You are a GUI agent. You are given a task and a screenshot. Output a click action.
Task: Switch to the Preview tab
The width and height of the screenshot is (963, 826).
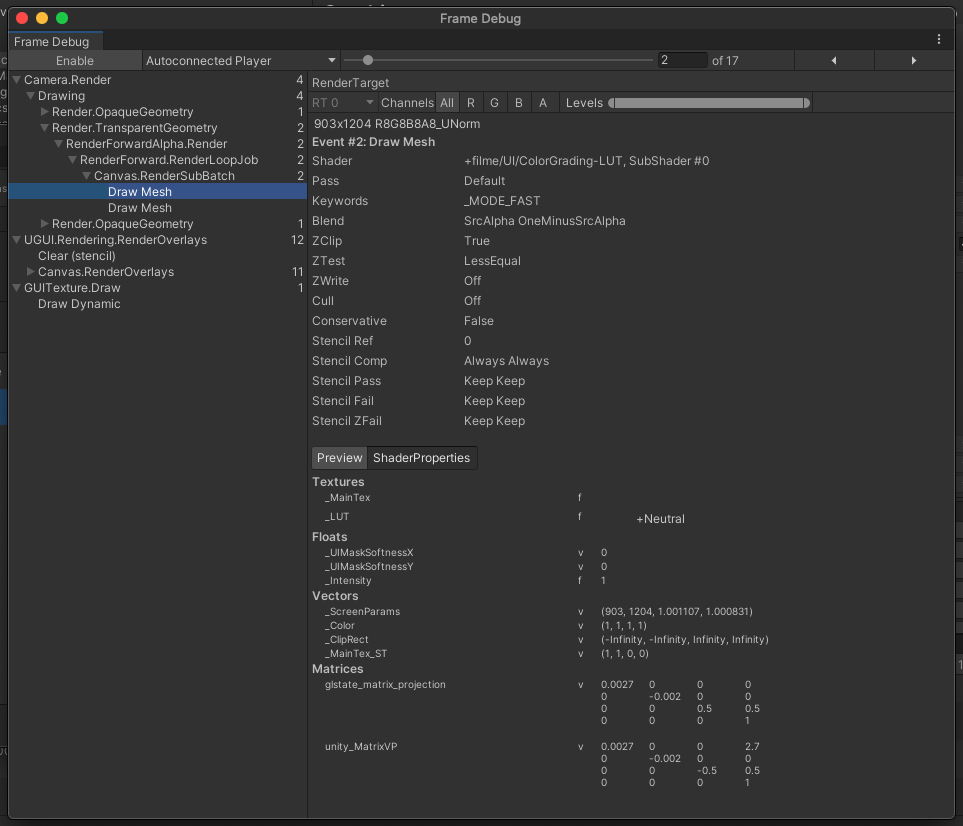click(339, 458)
